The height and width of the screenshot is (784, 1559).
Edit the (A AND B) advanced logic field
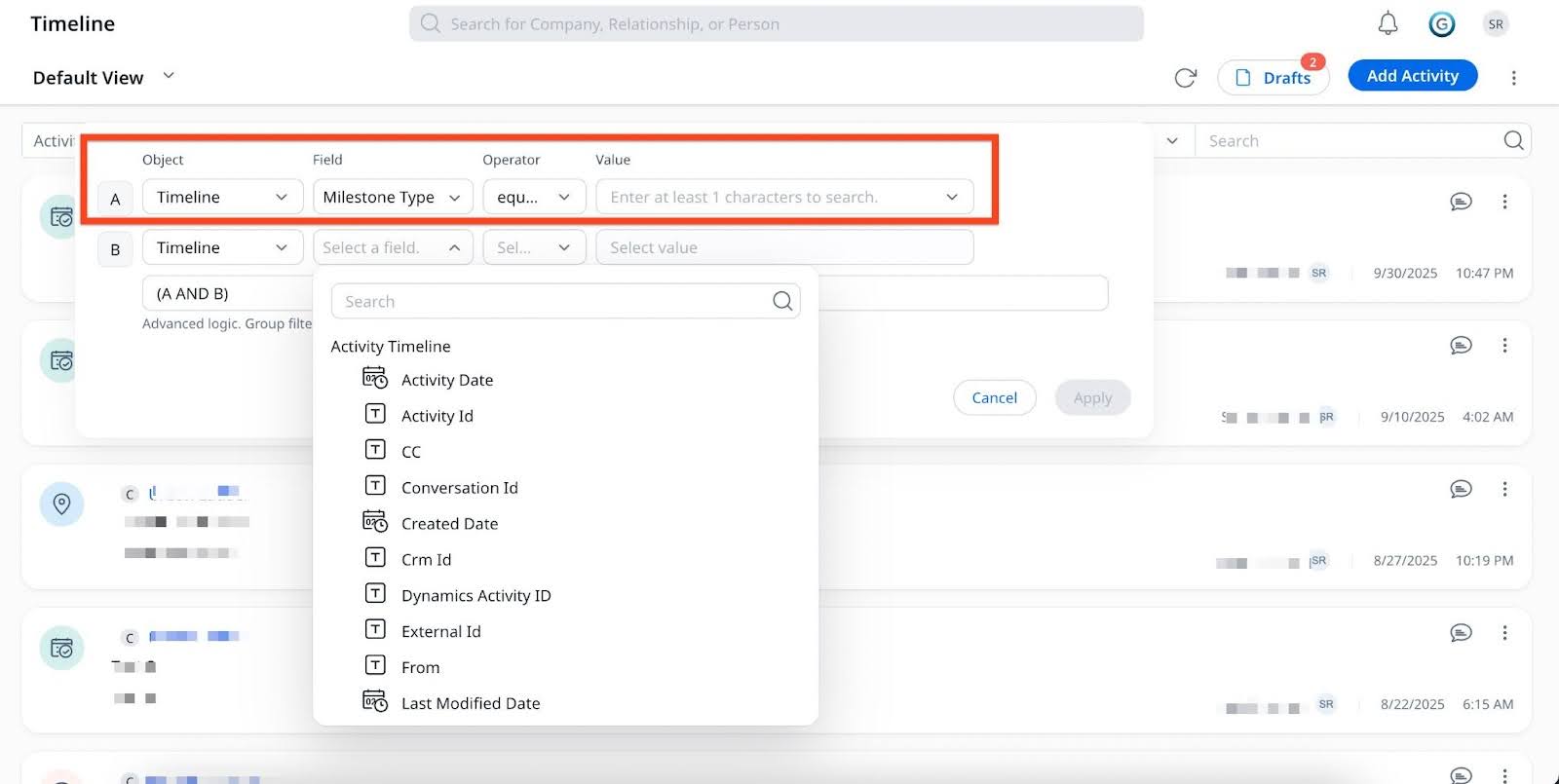click(x=625, y=293)
